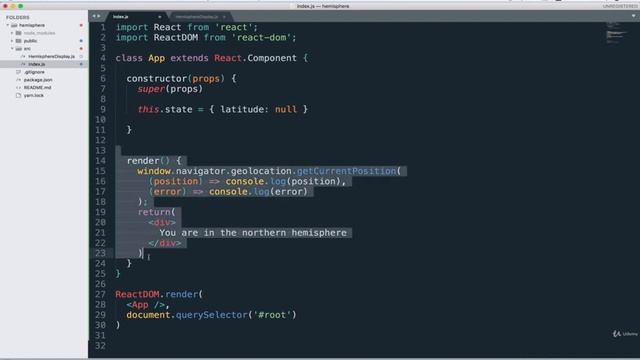This screenshot has height=360, width=640.
Task: Click ReactDOM.render on line 27
Action: click(156, 294)
